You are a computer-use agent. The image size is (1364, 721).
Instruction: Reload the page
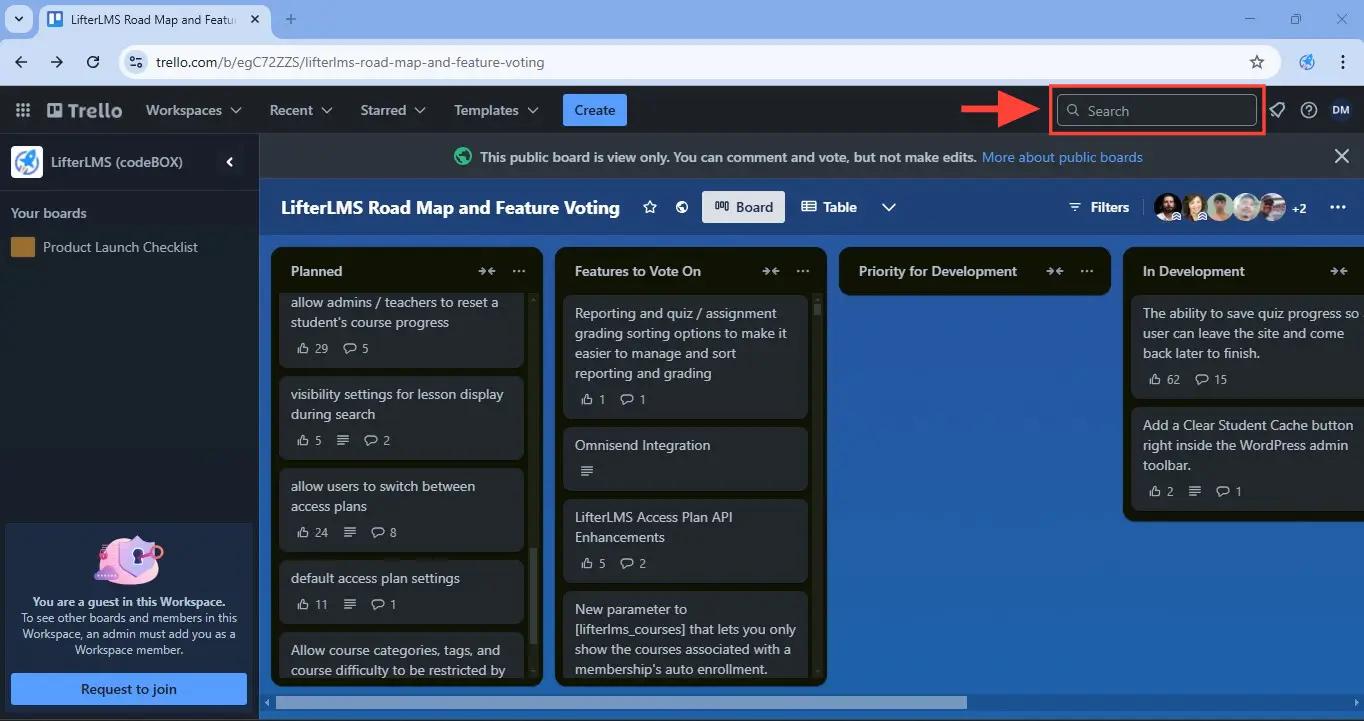point(93,62)
